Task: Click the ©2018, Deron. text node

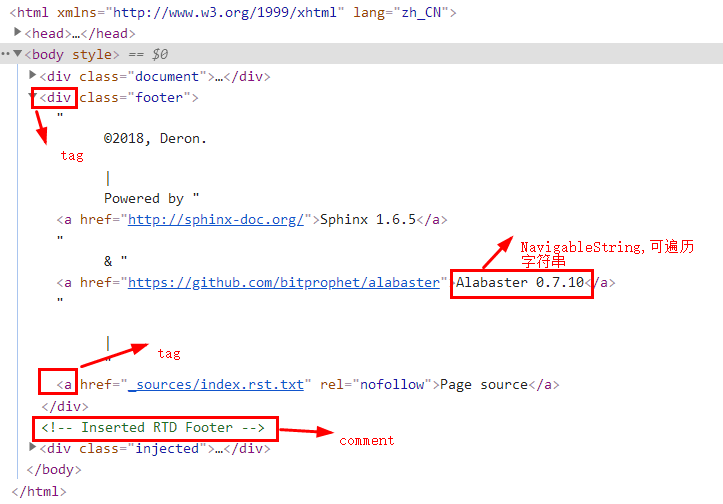Action: [x=155, y=138]
